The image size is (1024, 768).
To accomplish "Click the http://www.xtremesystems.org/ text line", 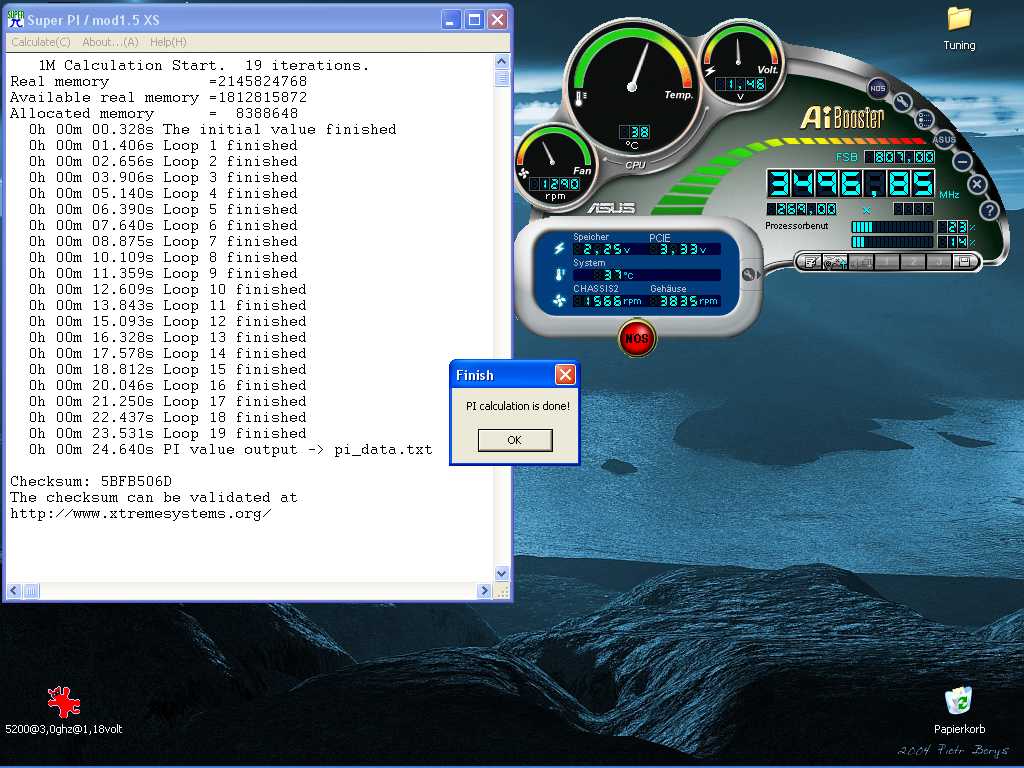I will coord(140,513).
